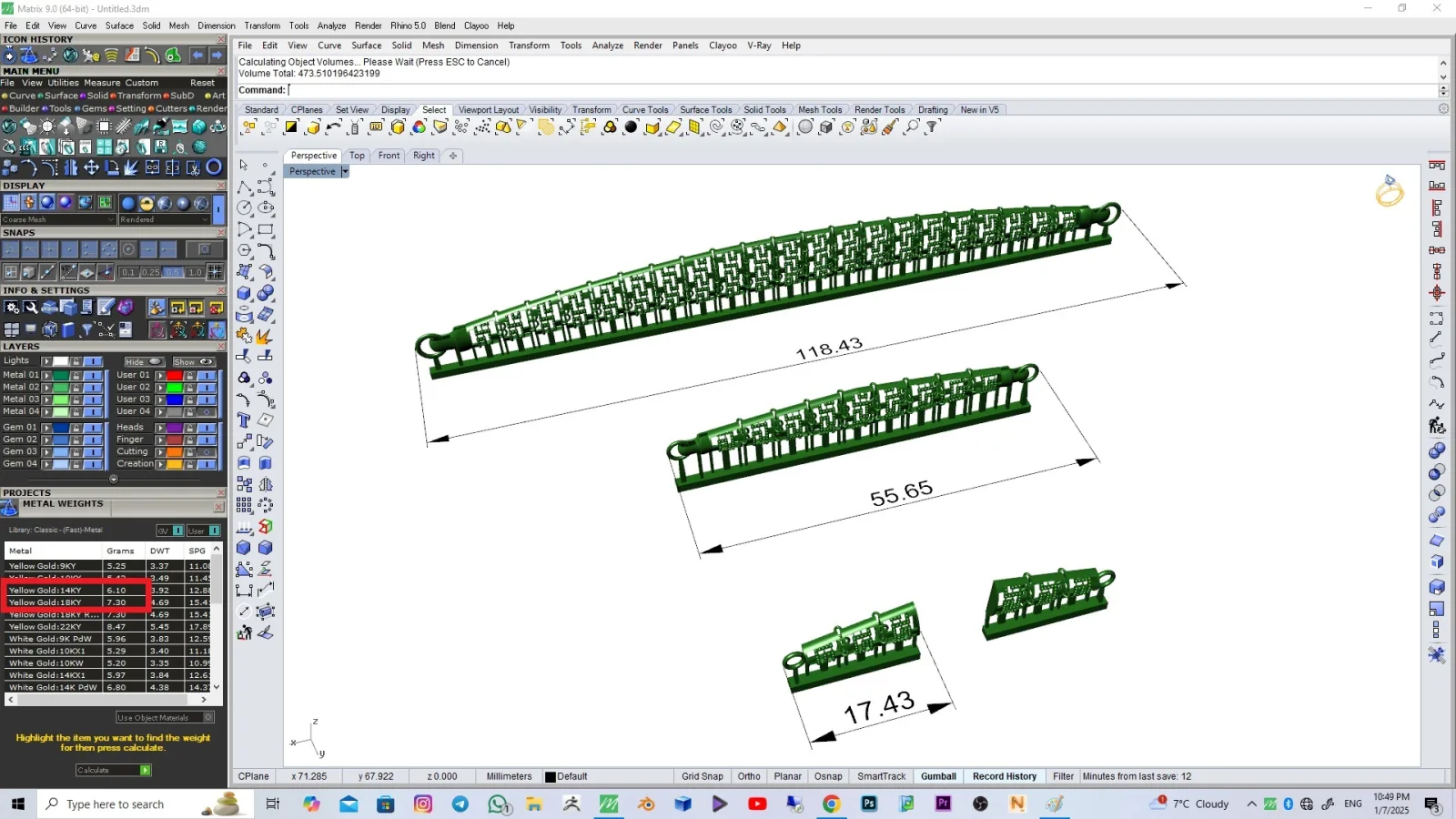Click the black sphere icon in Select toolbar
Viewport: 1456px width, 819px height.
click(631, 127)
